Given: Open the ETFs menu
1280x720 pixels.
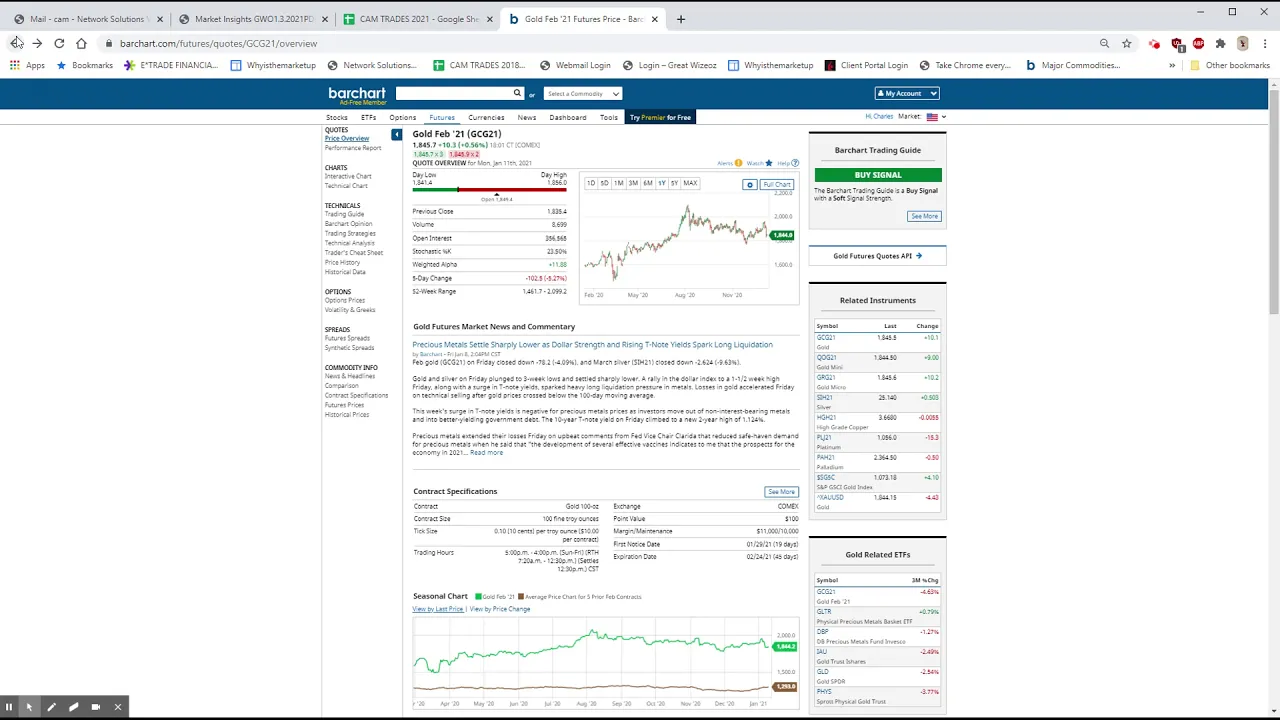Looking at the screenshot, I should point(369,117).
